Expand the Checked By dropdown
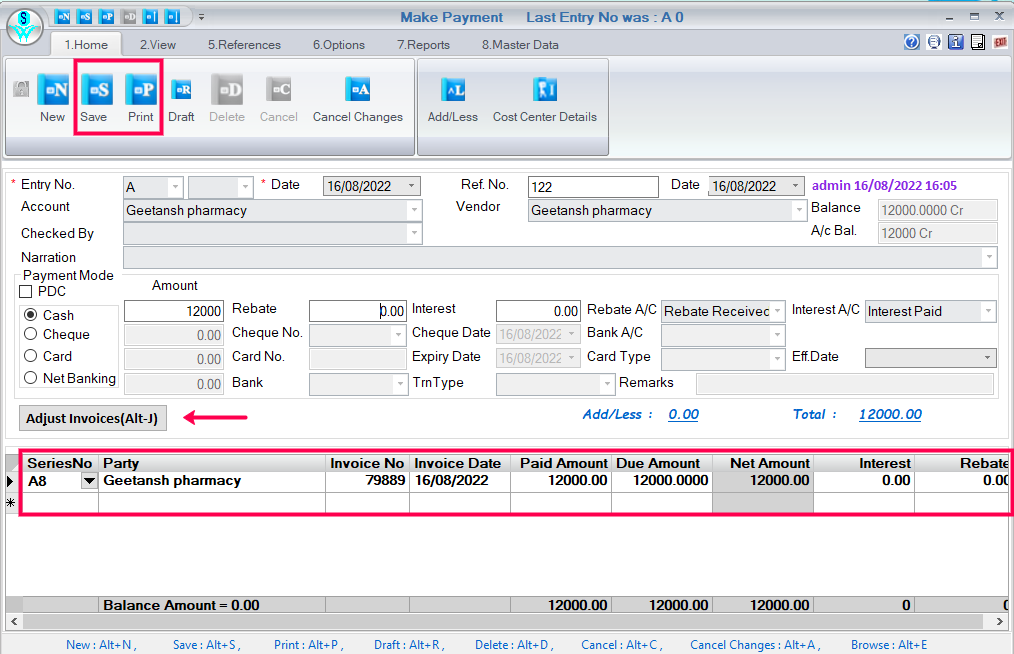Screen dimensions: 1014x654 coord(415,233)
